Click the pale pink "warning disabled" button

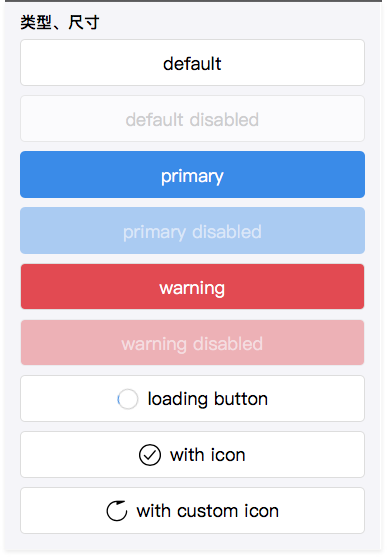(192, 342)
